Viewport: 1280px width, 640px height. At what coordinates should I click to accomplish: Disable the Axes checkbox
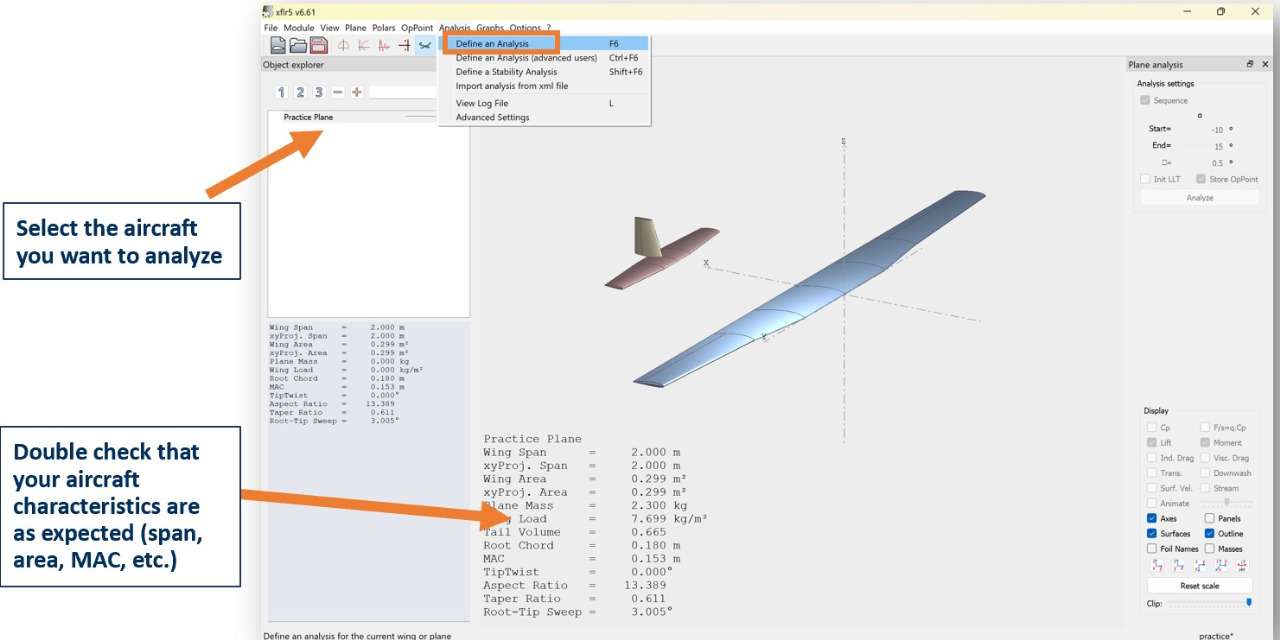pyautogui.click(x=1152, y=519)
